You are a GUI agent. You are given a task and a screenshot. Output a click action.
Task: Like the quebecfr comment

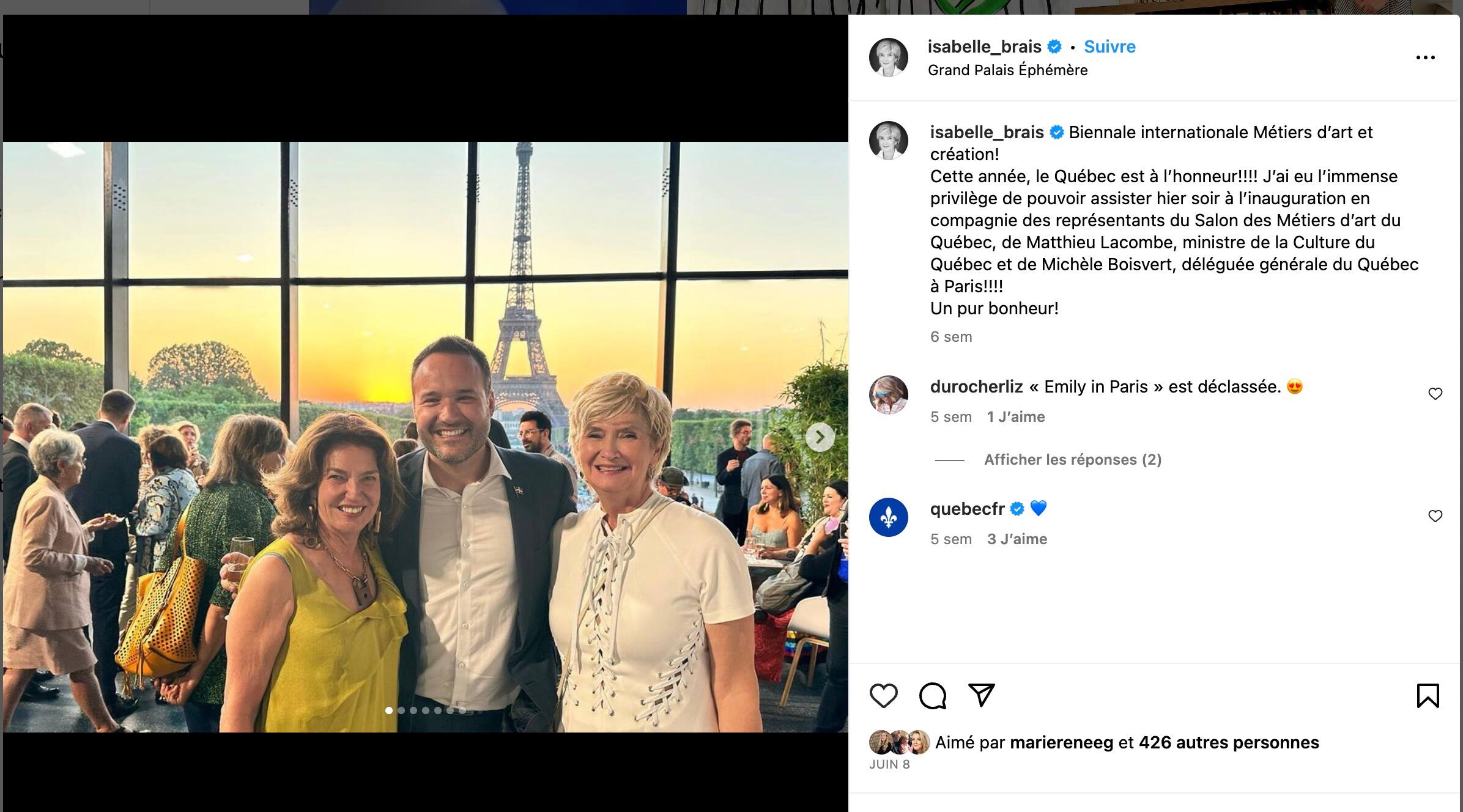click(x=1435, y=516)
